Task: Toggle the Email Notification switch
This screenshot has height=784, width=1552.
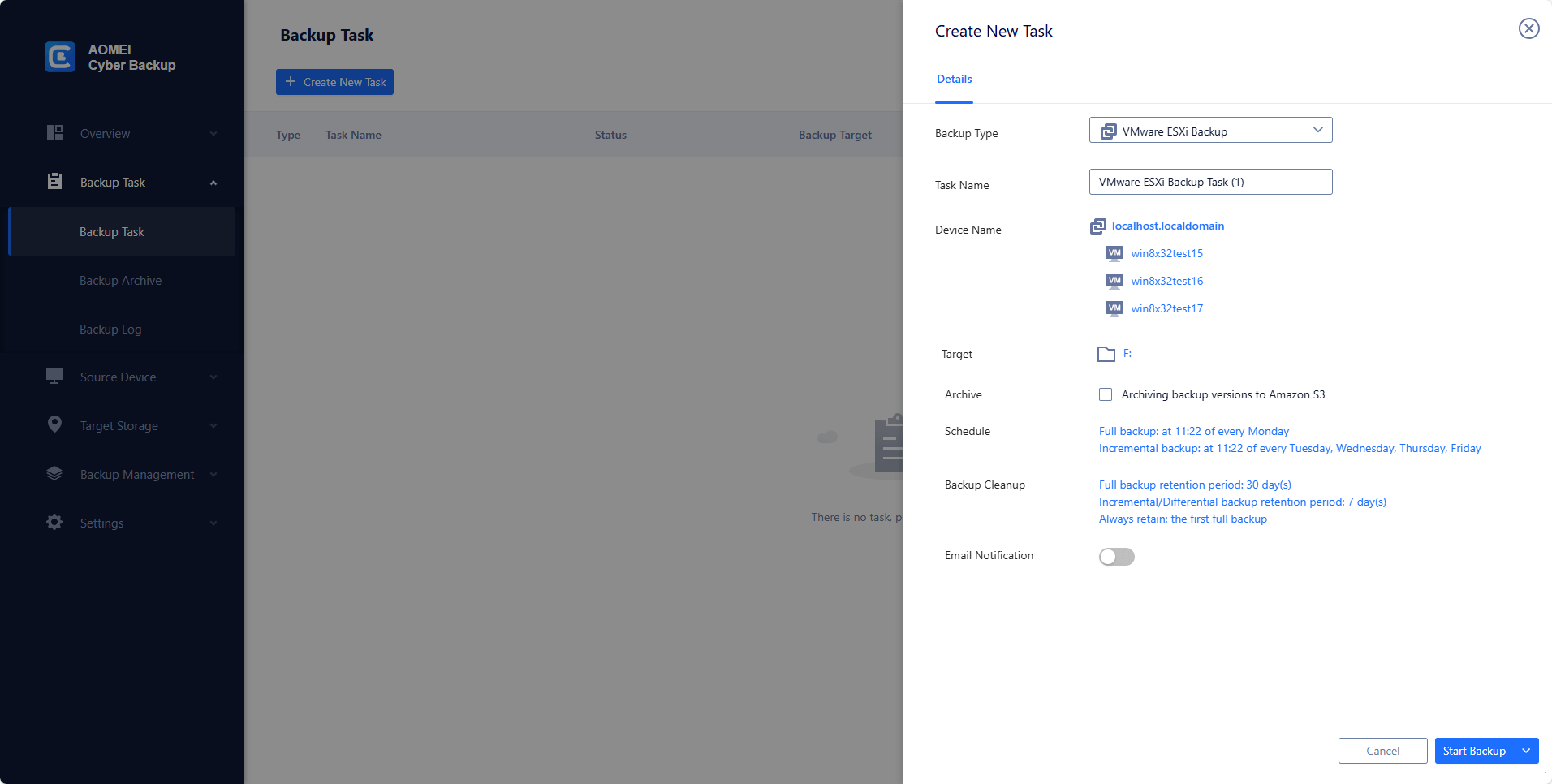Action: pyautogui.click(x=1117, y=557)
